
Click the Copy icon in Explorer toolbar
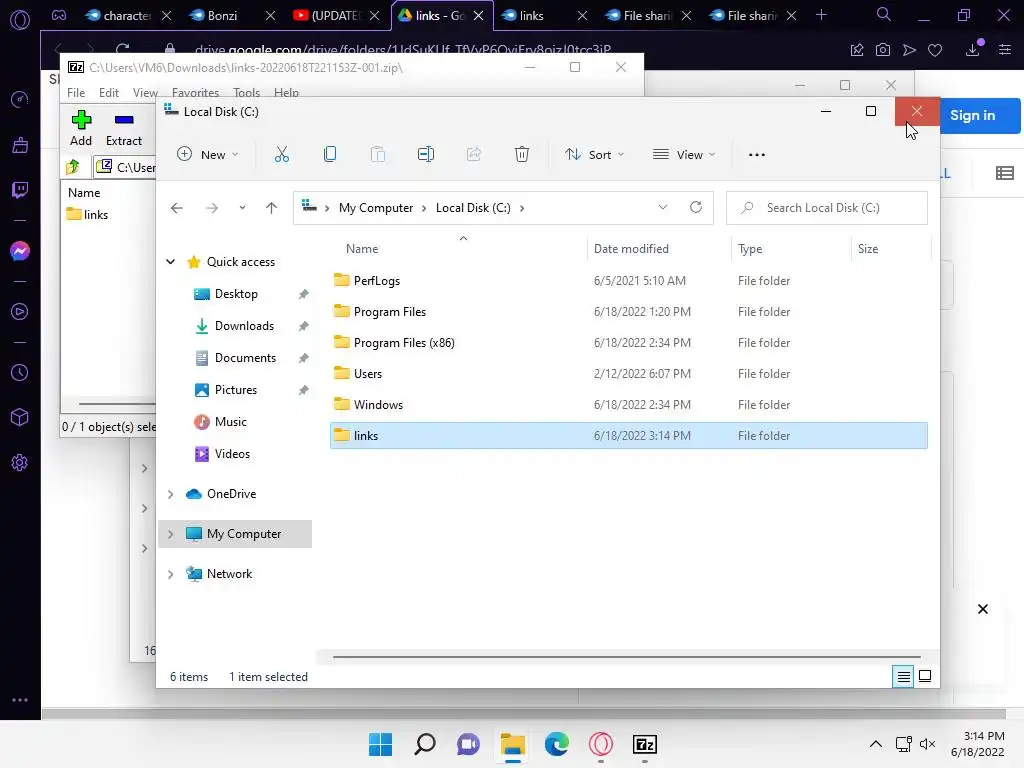[x=330, y=155]
